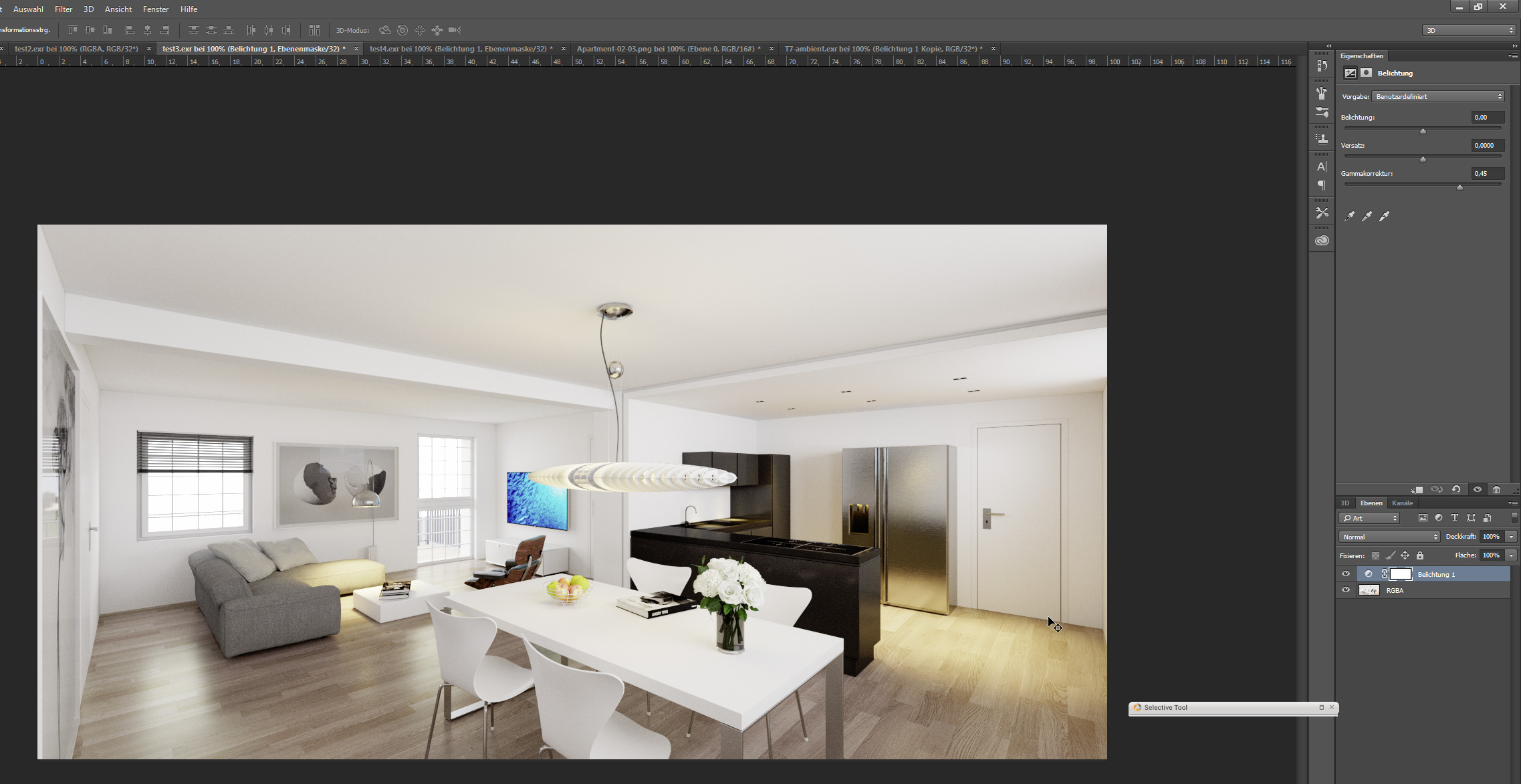The image size is (1521, 784).
Task: Open the Clone Source stamp panel
Action: click(x=1322, y=139)
